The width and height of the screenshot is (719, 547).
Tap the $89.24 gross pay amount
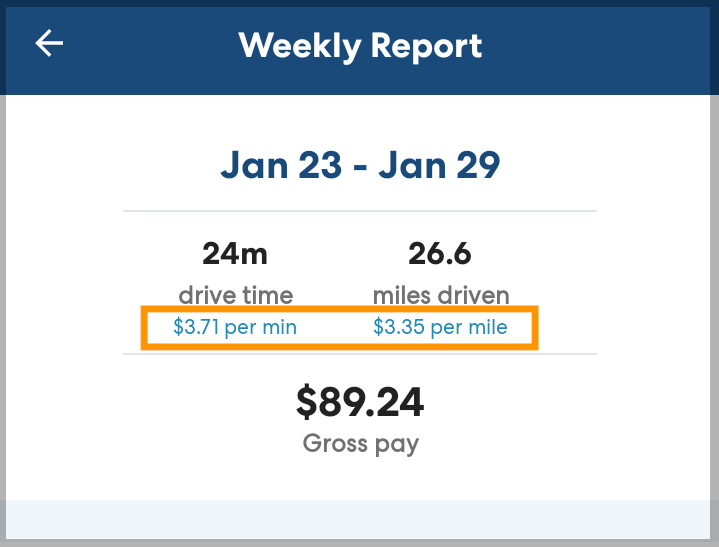(360, 402)
